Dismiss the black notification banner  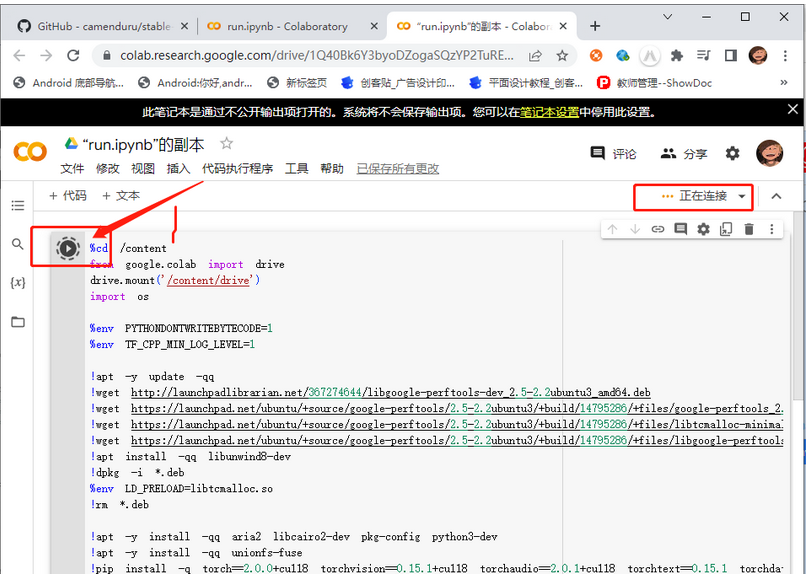click(x=793, y=109)
